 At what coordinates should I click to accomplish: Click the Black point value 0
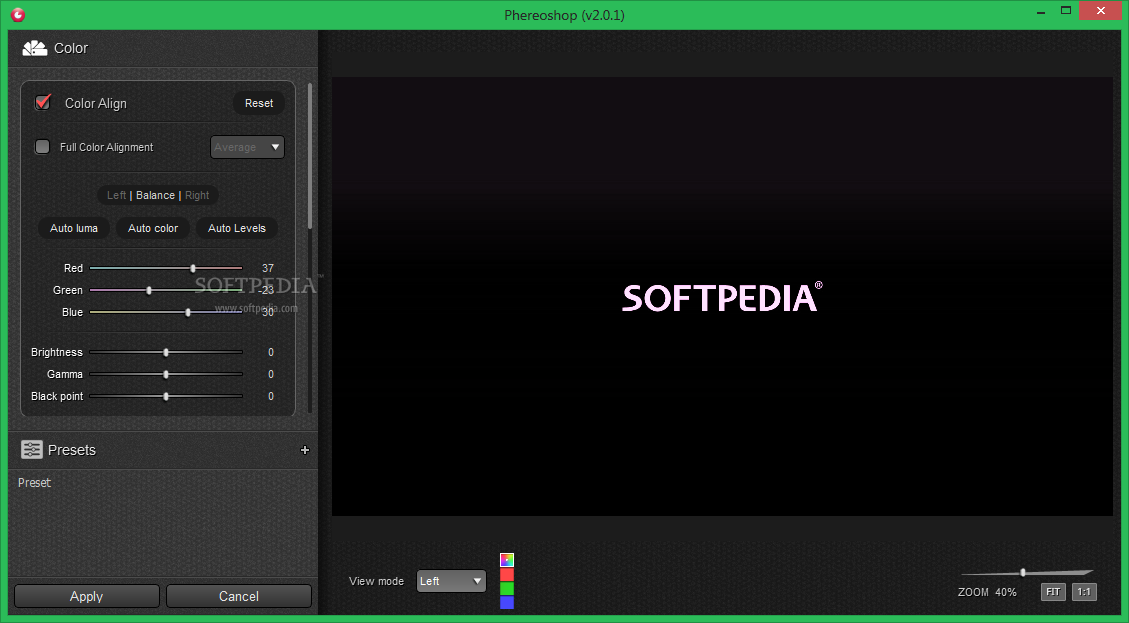(271, 396)
